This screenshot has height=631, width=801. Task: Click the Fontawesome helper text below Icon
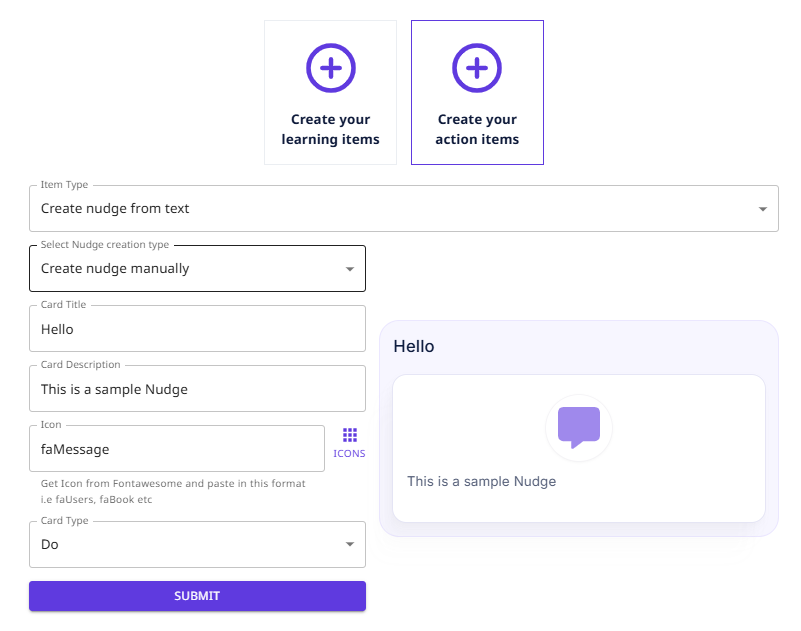tap(173, 491)
